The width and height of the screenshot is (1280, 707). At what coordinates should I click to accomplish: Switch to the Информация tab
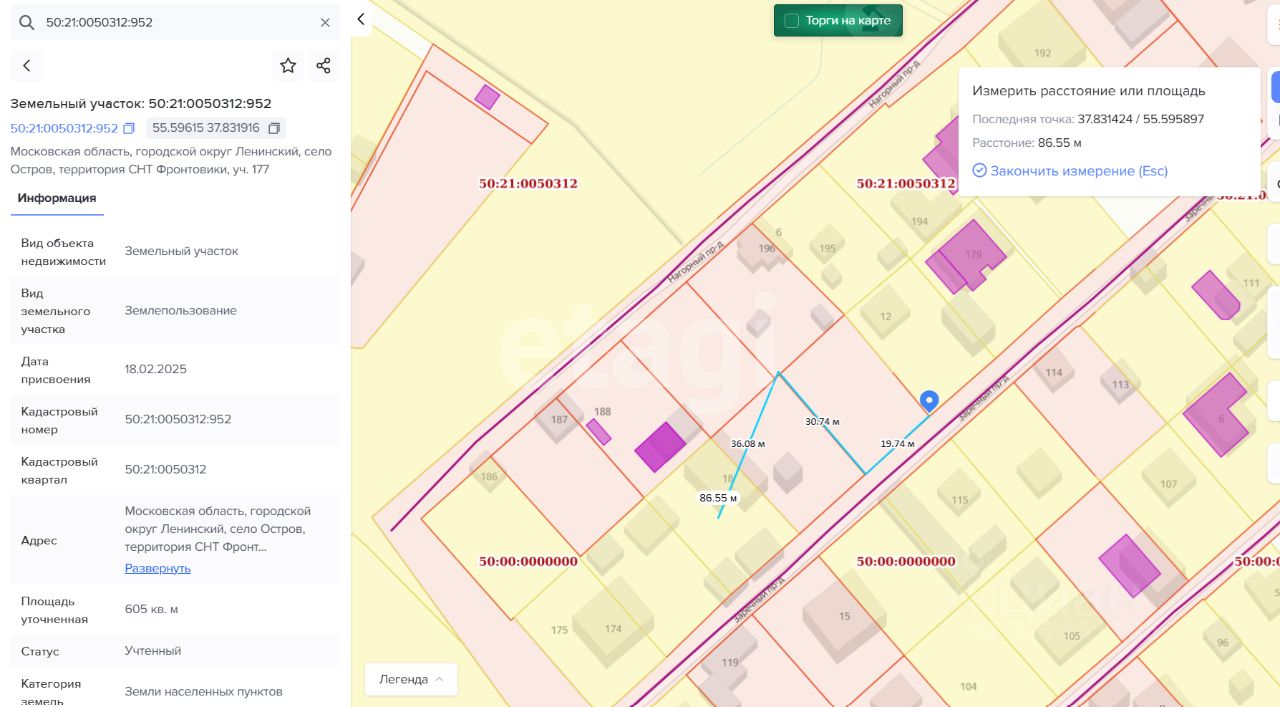tap(57, 198)
